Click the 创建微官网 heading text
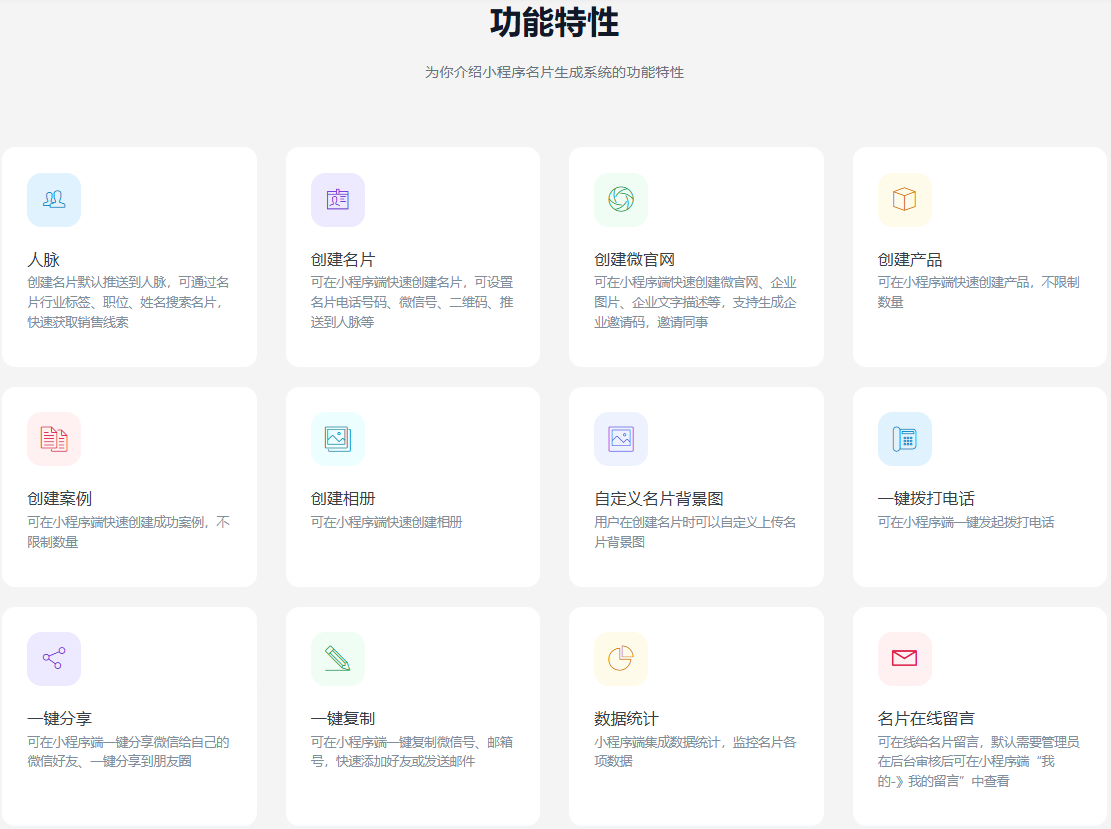Screen dimensions: 1111x829 (634, 260)
